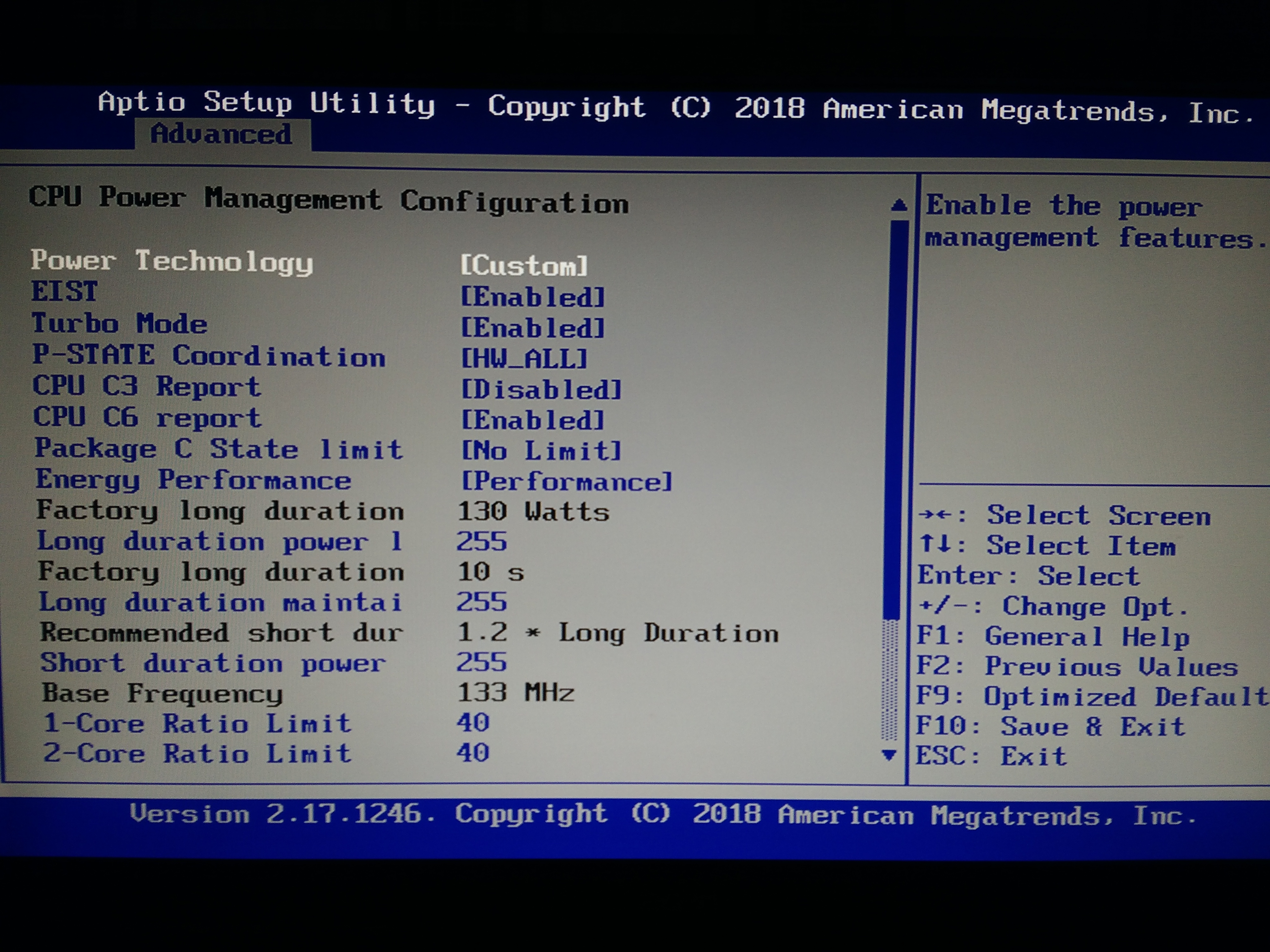The height and width of the screenshot is (952, 1270).
Task: Toggle Turbo Mode Enabled value
Action: tap(532, 328)
